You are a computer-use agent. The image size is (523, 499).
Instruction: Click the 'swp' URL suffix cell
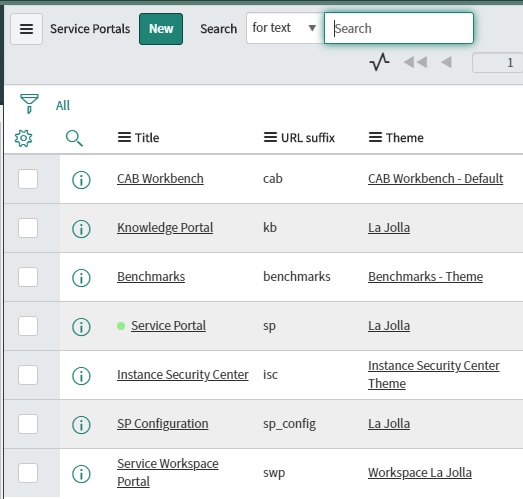(x=274, y=473)
